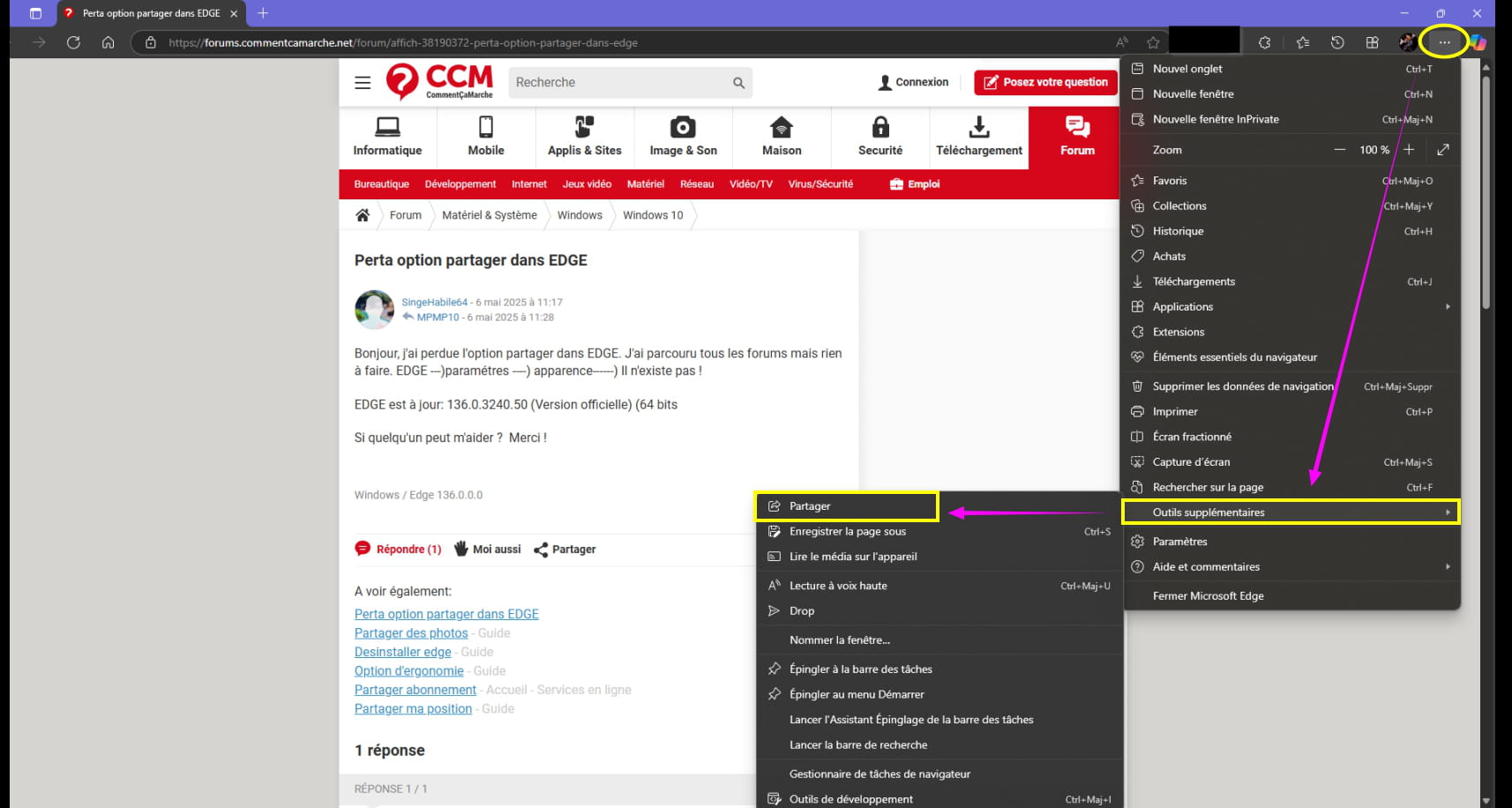Choose Épingler à la barre des tâches

(x=939, y=670)
